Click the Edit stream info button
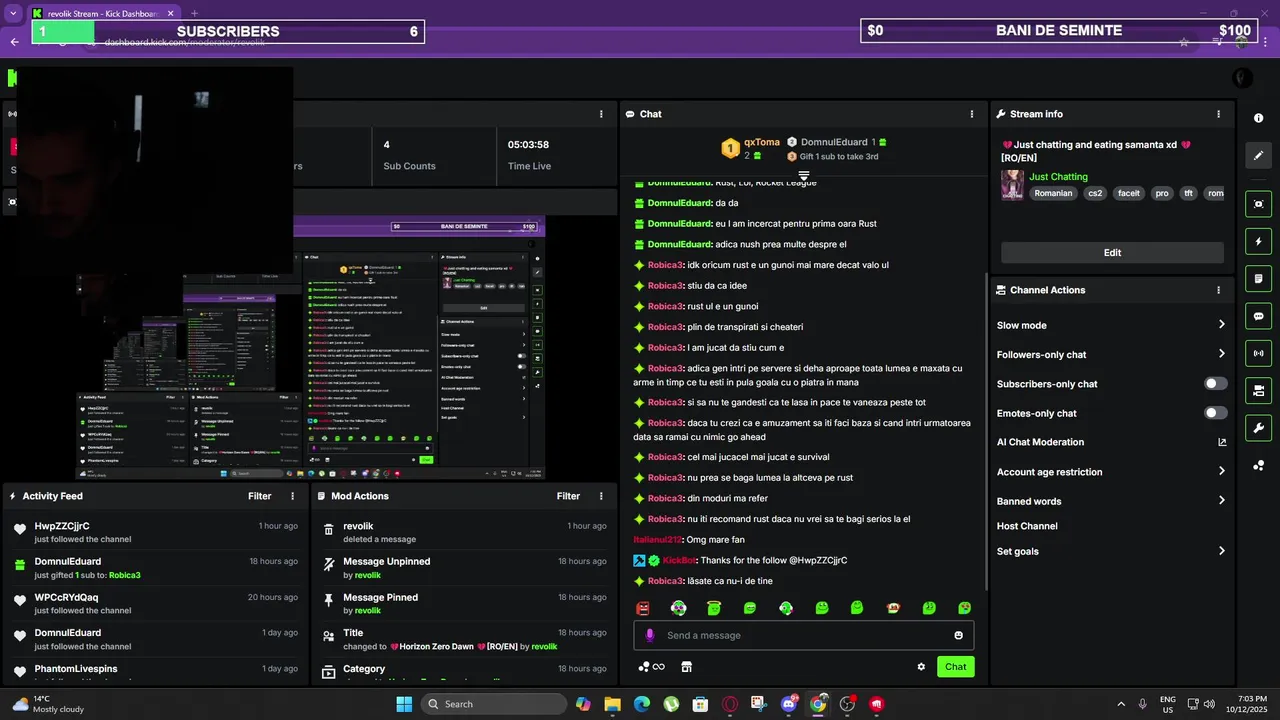This screenshot has height=720, width=1280. click(x=1112, y=253)
